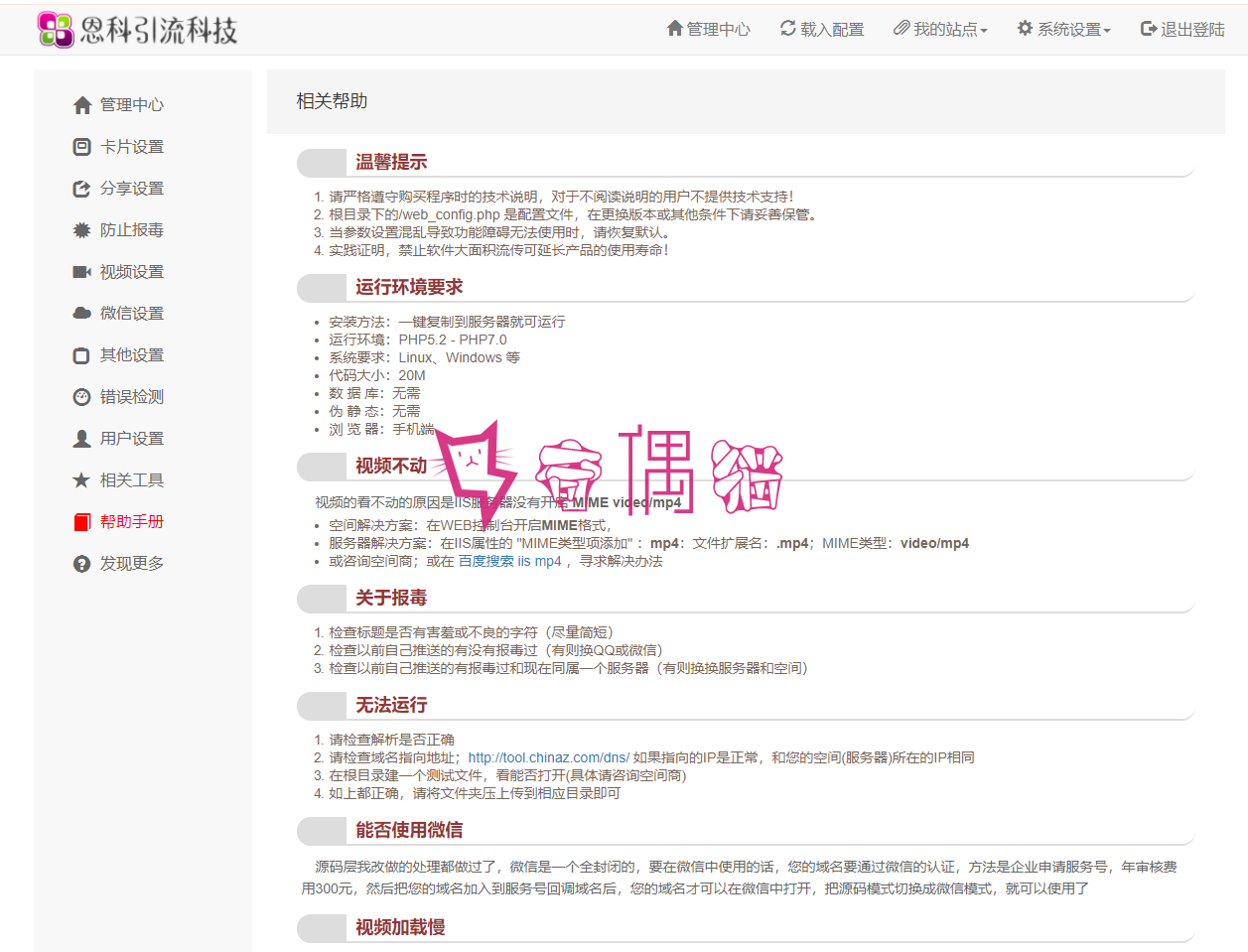Click the 能否使用微信 section heading

409,831
